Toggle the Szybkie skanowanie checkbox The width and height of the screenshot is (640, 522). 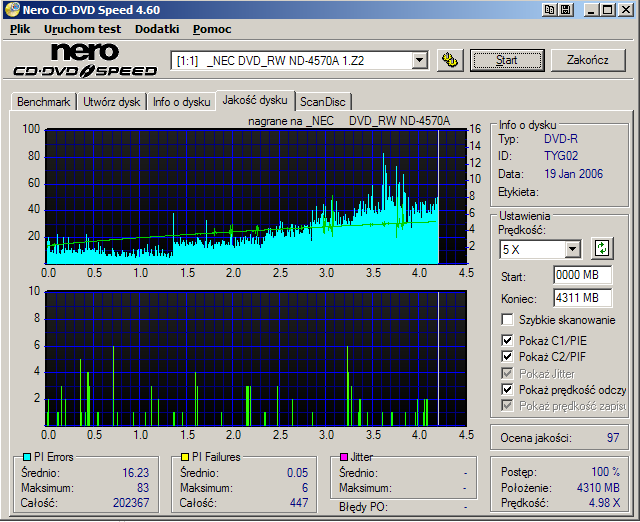point(507,320)
